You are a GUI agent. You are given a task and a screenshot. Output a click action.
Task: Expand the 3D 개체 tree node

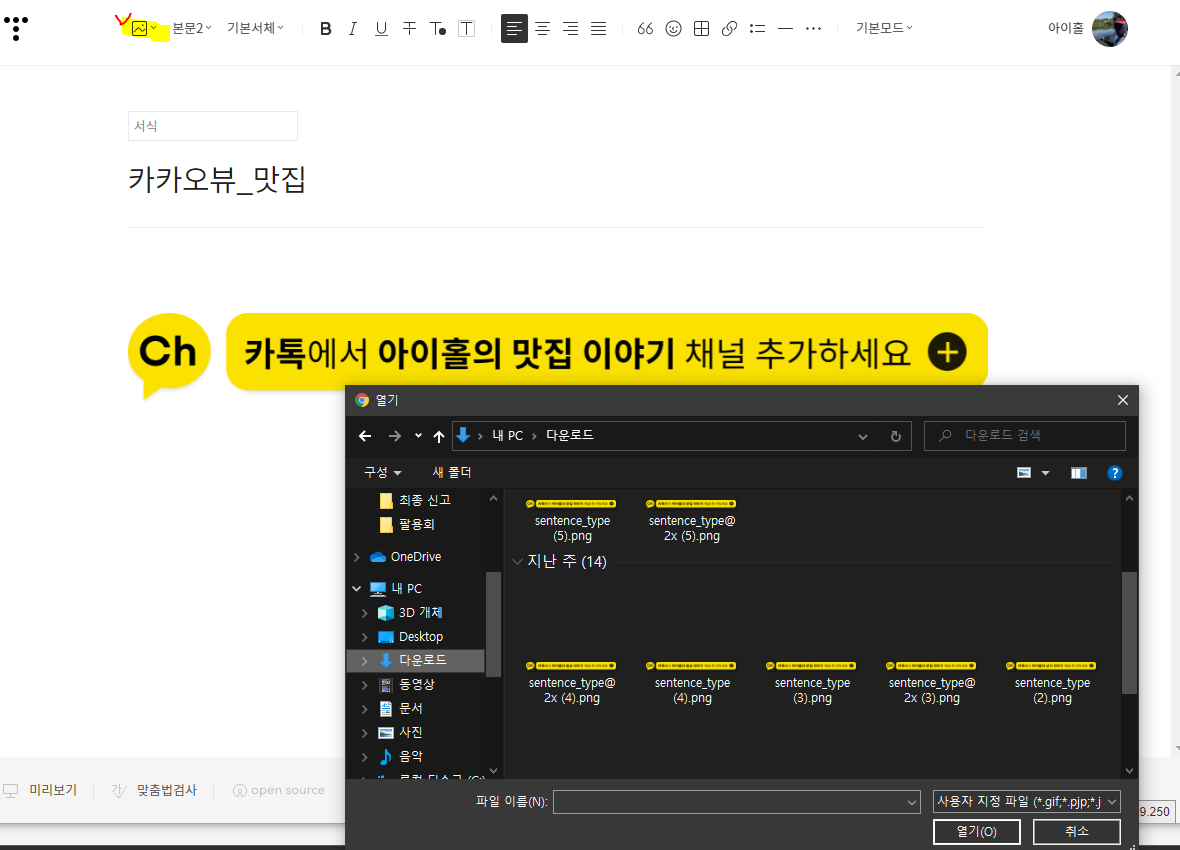coord(365,613)
